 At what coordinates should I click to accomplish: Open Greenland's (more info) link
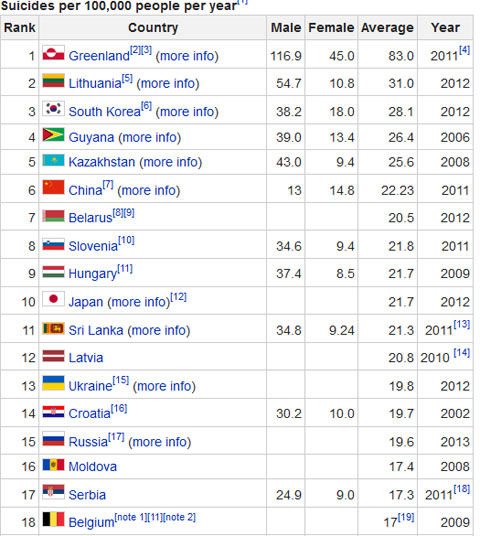pos(187,56)
